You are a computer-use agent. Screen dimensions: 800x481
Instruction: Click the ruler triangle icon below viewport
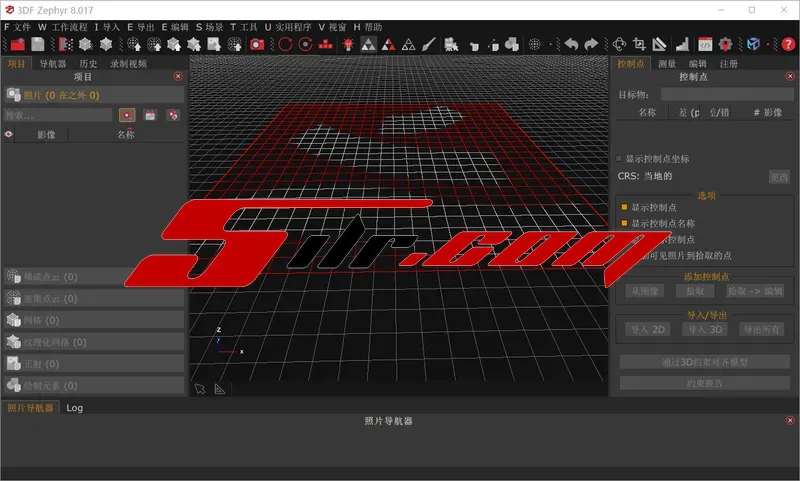[220, 389]
